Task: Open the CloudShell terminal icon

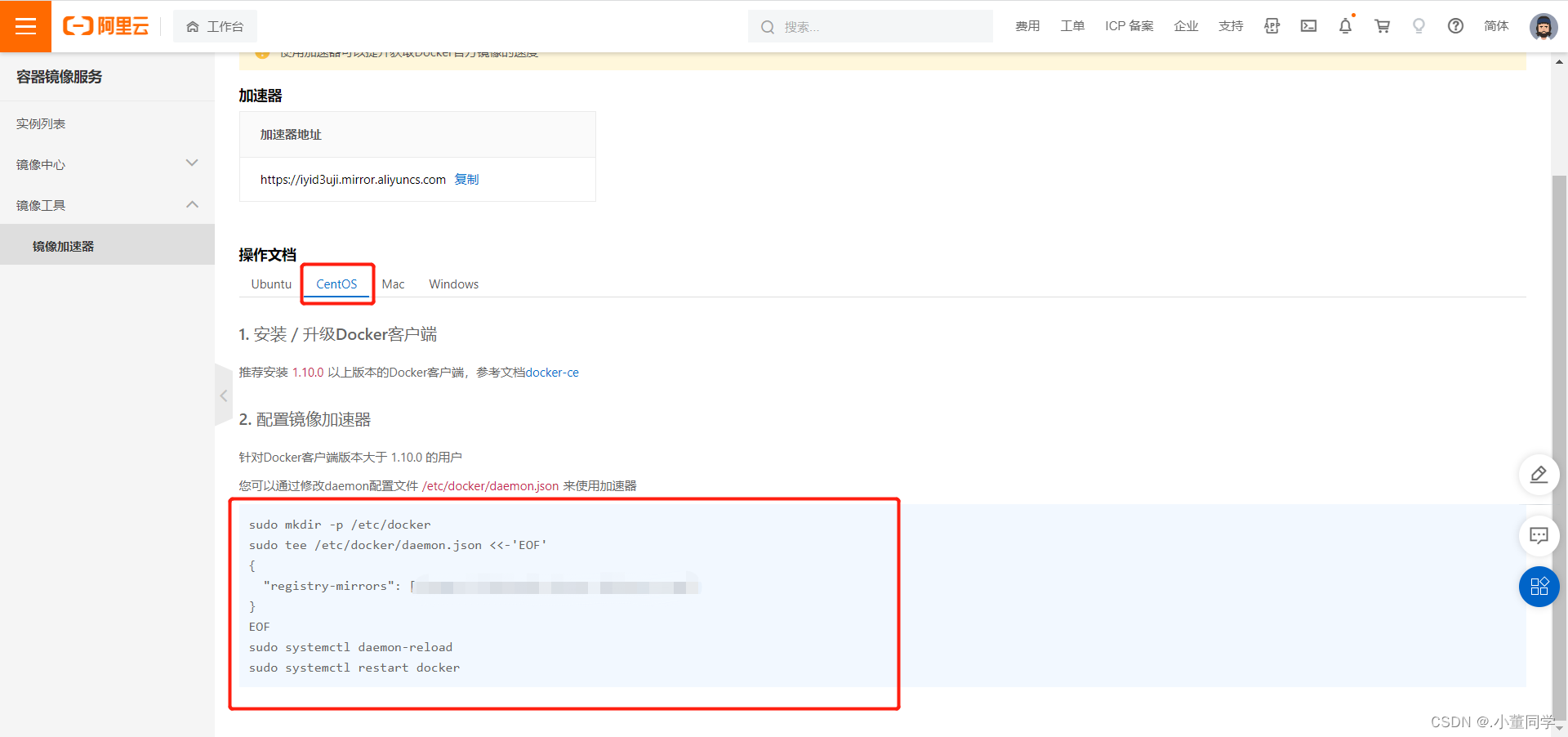Action: 1308,26
